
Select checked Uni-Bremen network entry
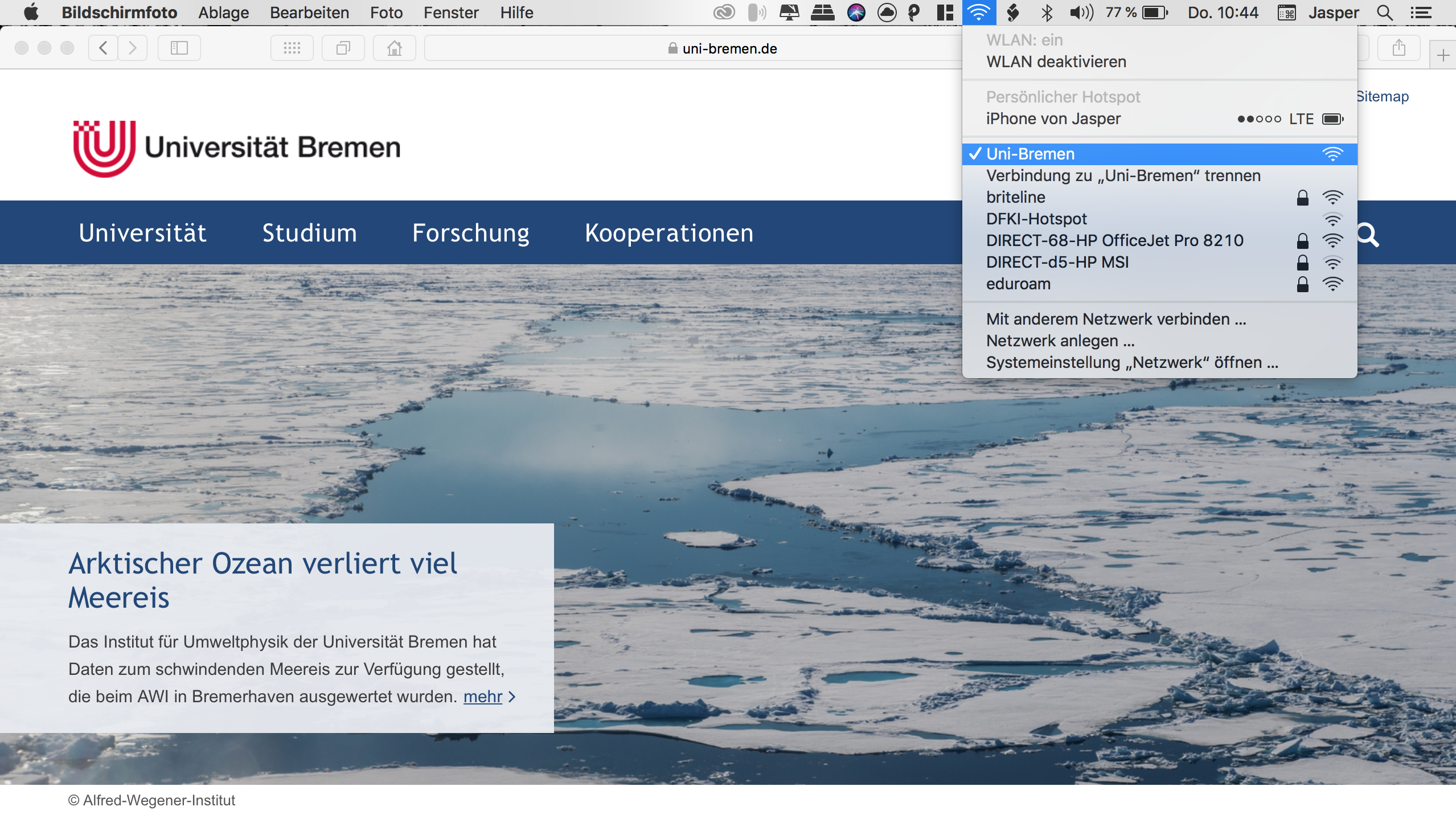click(1031, 154)
